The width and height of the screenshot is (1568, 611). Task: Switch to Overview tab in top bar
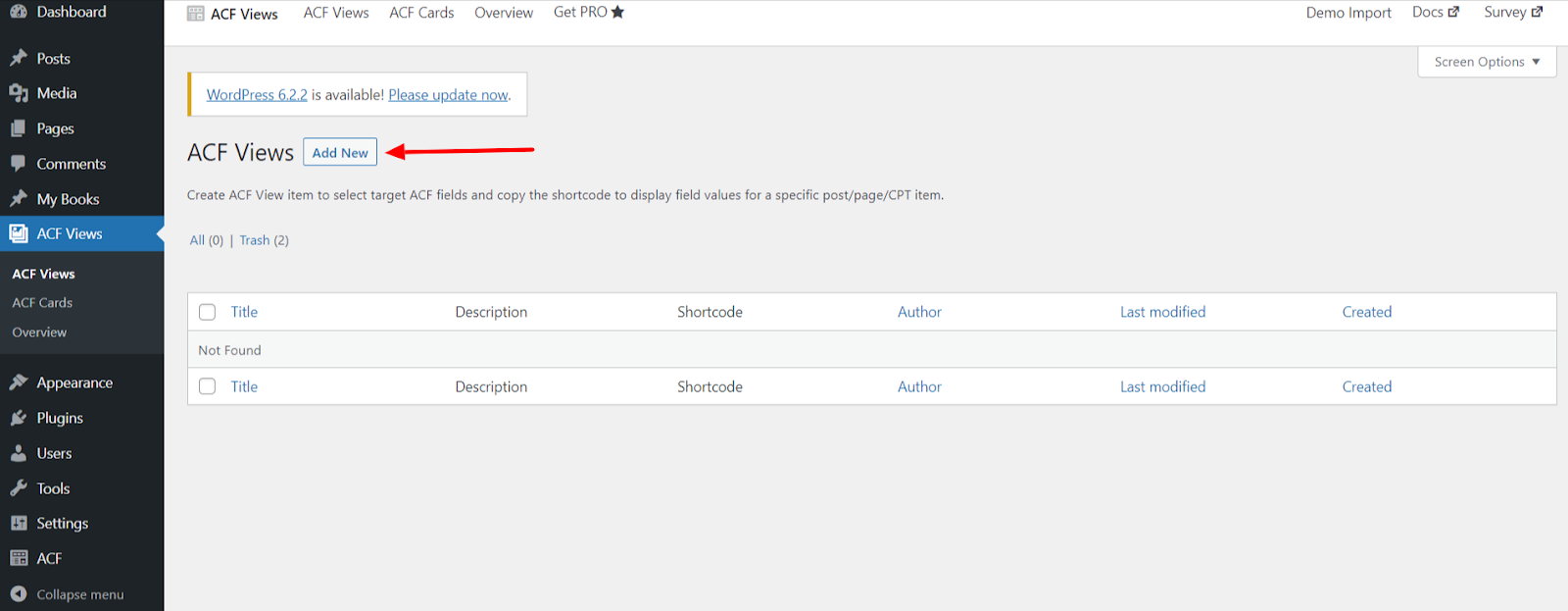pos(504,13)
